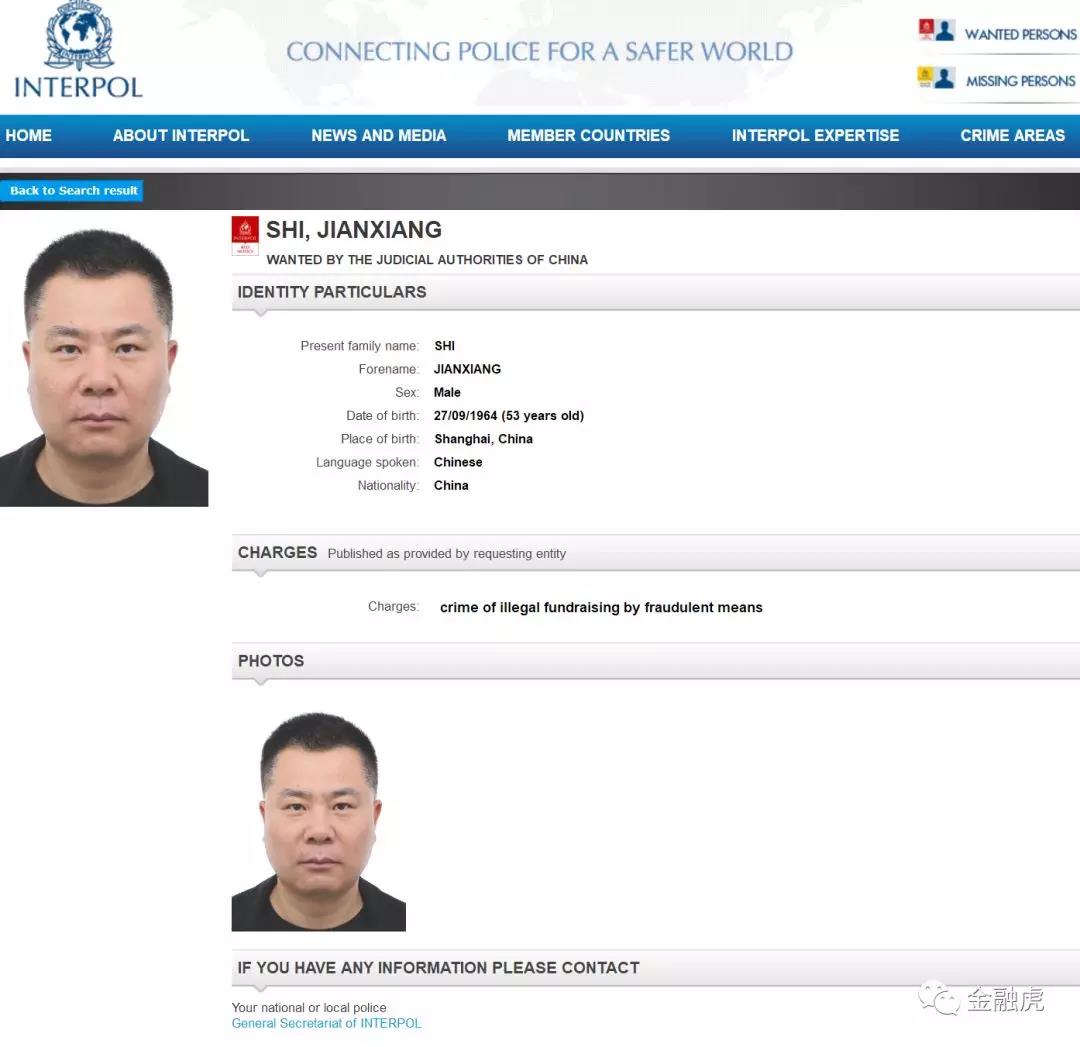
Task: Click the Red Notice icon beside the name
Action: pos(245,236)
